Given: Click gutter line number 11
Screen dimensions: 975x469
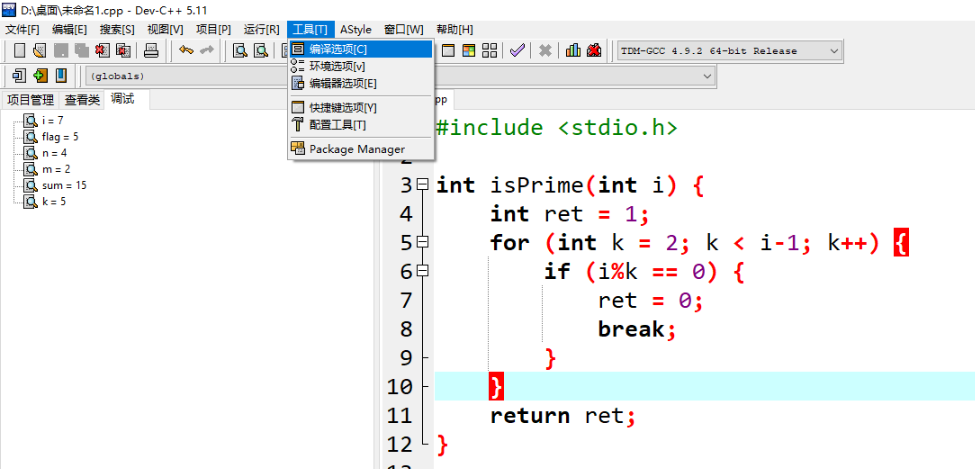Looking at the screenshot, I should pyautogui.click(x=400, y=416).
